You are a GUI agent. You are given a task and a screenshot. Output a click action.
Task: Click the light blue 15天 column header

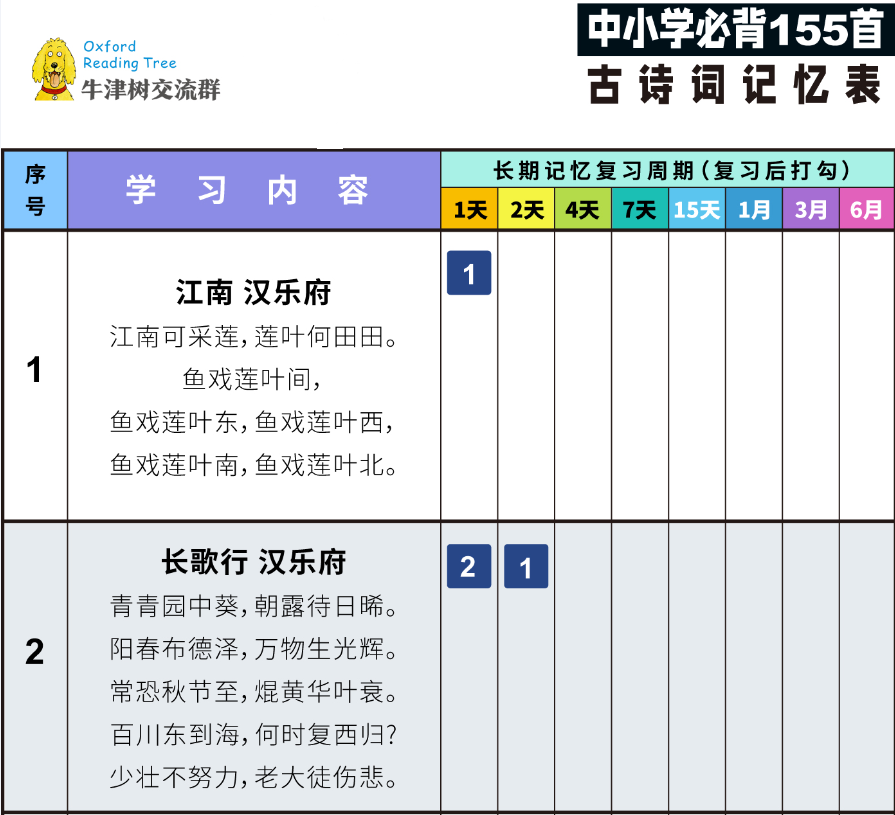[x=697, y=210]
